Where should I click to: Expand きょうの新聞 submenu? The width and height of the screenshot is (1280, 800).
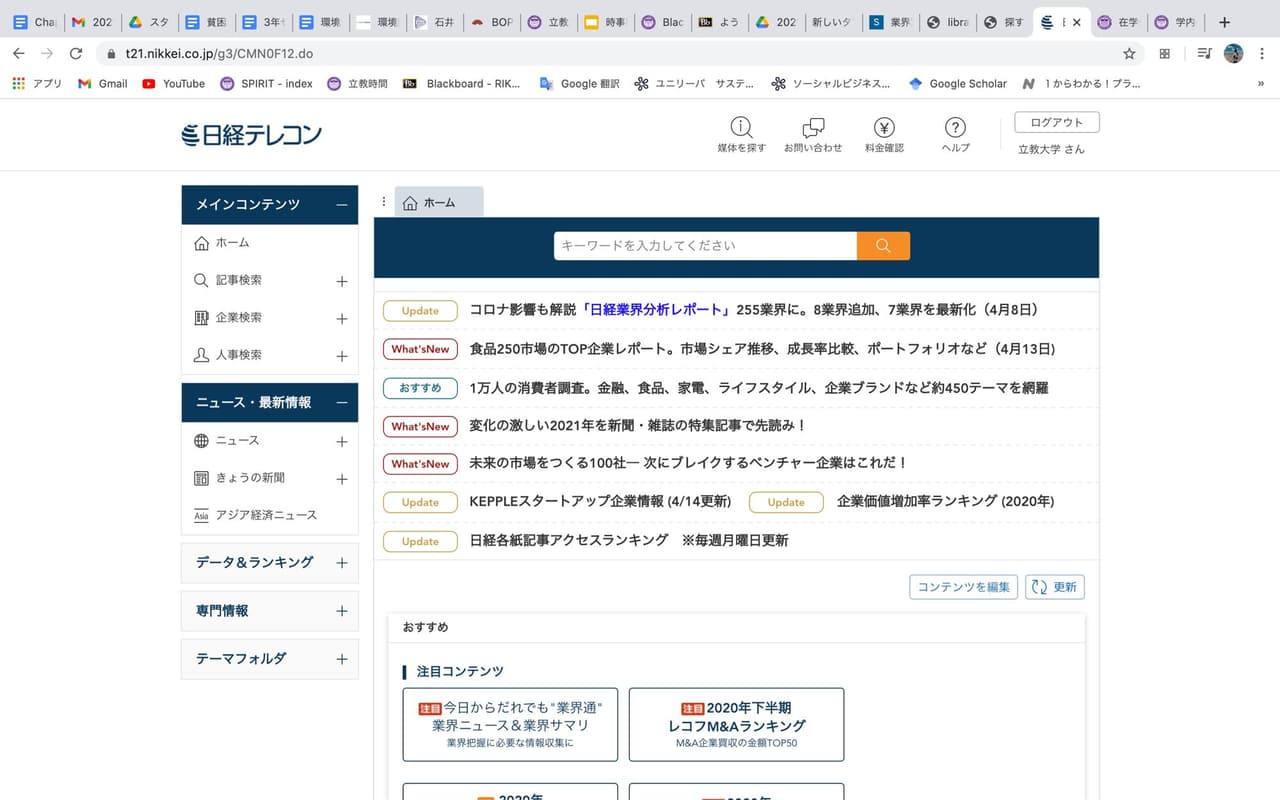(341, 479)
